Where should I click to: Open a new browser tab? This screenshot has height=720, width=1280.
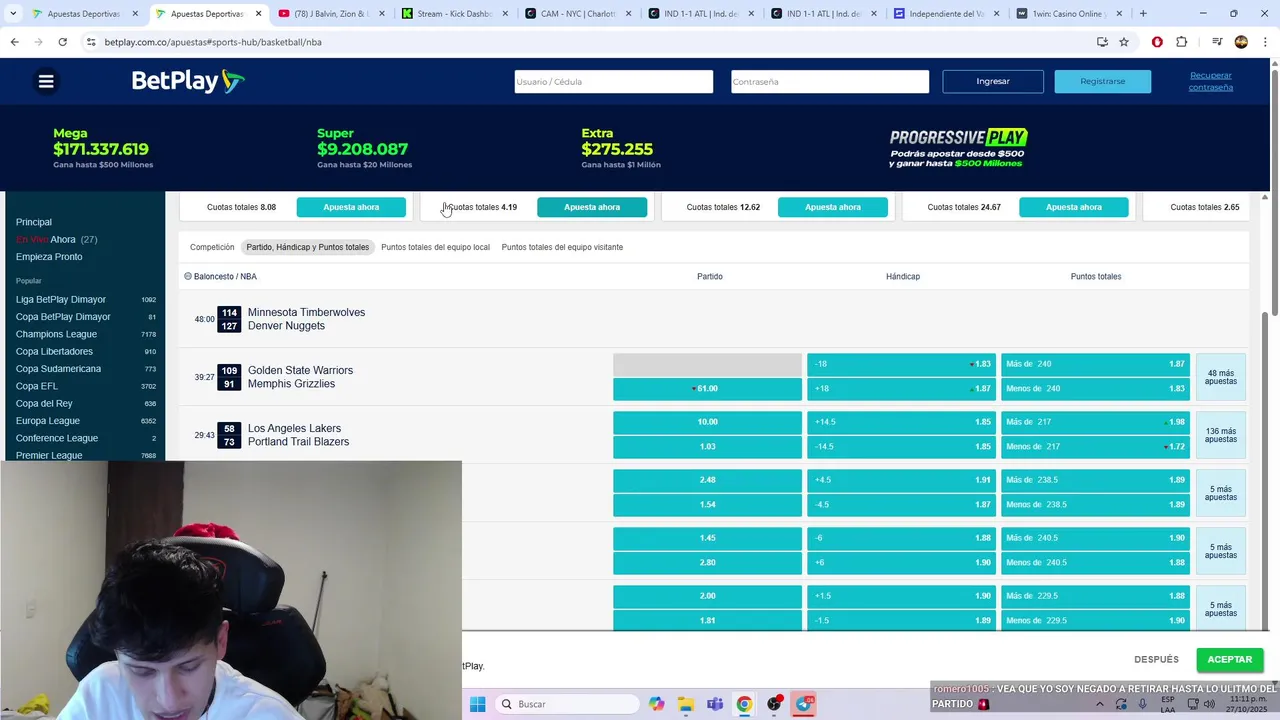(x=1143, y=14)
